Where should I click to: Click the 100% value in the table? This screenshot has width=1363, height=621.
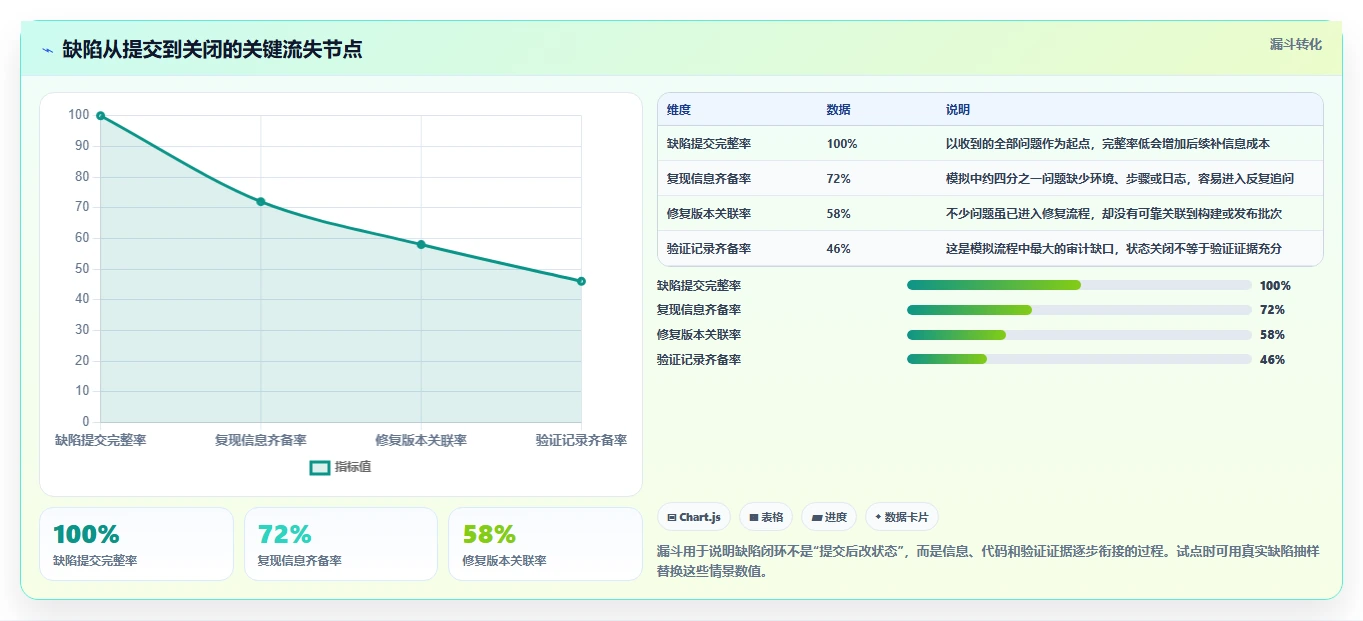click(842, 144)
